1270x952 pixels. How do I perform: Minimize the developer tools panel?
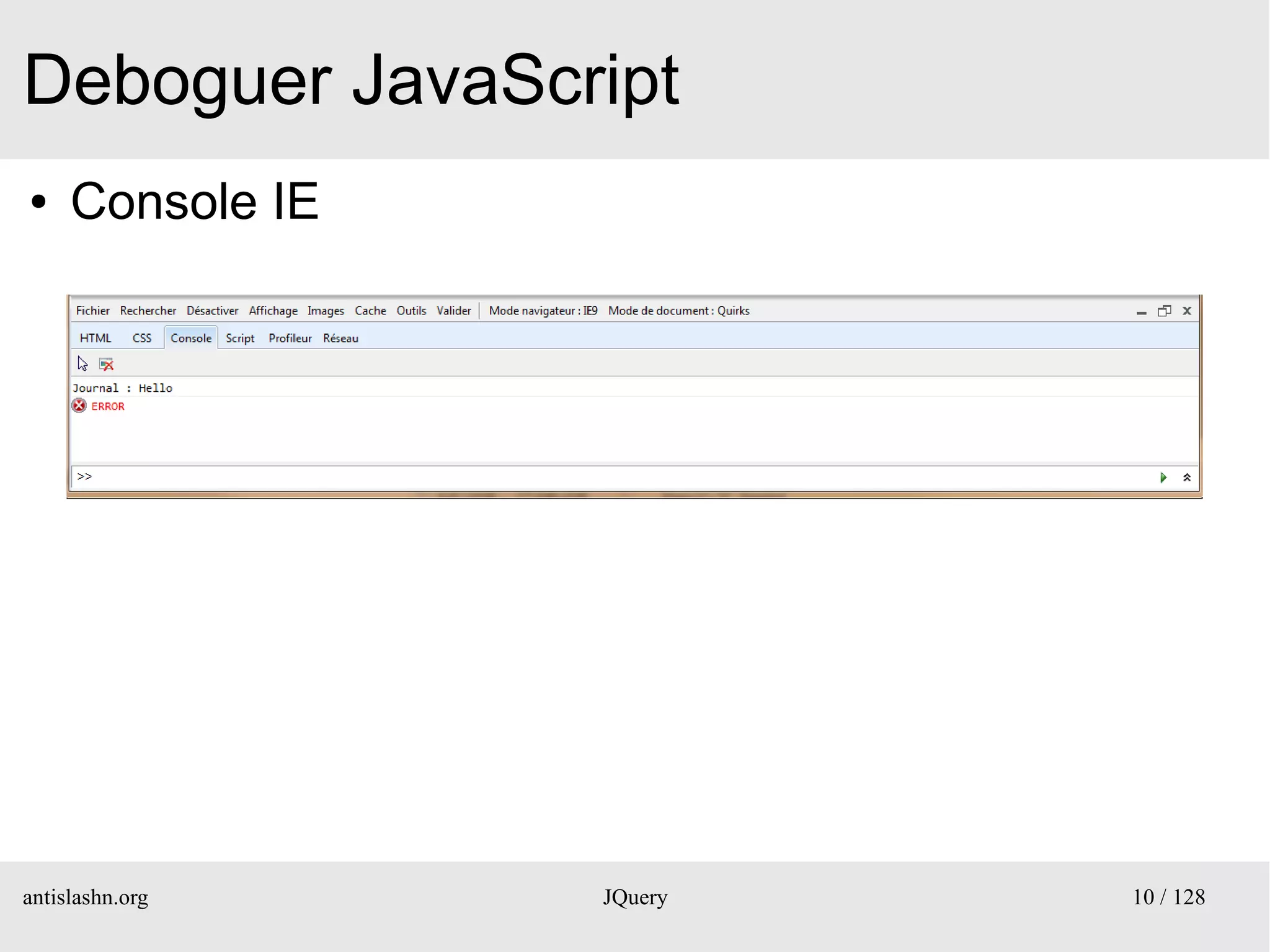tap(1141, 312)
